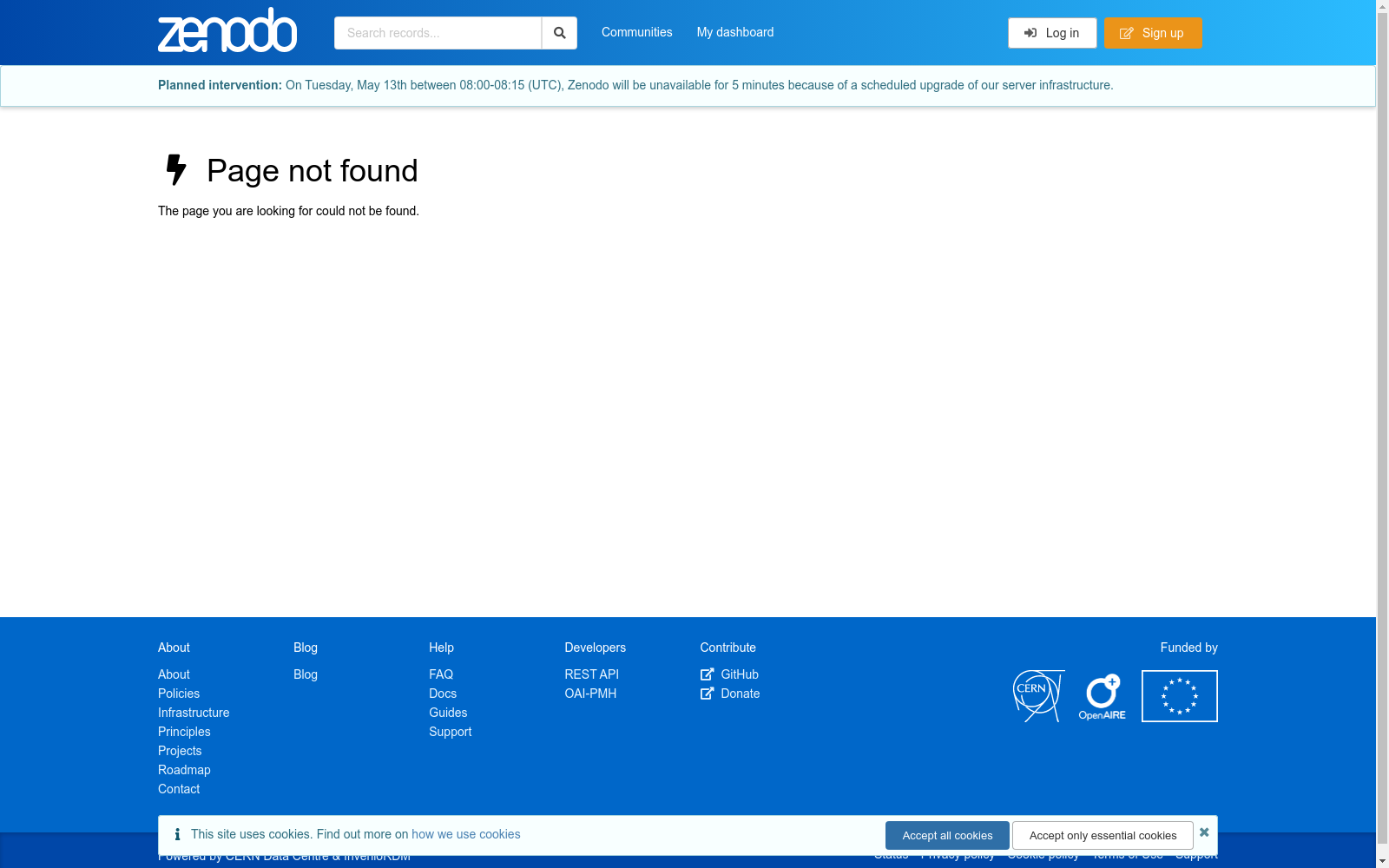This screenshot has width=1389, height=868.
Task: Click the scrollbar down arrow
Action: click(1382, 861)
